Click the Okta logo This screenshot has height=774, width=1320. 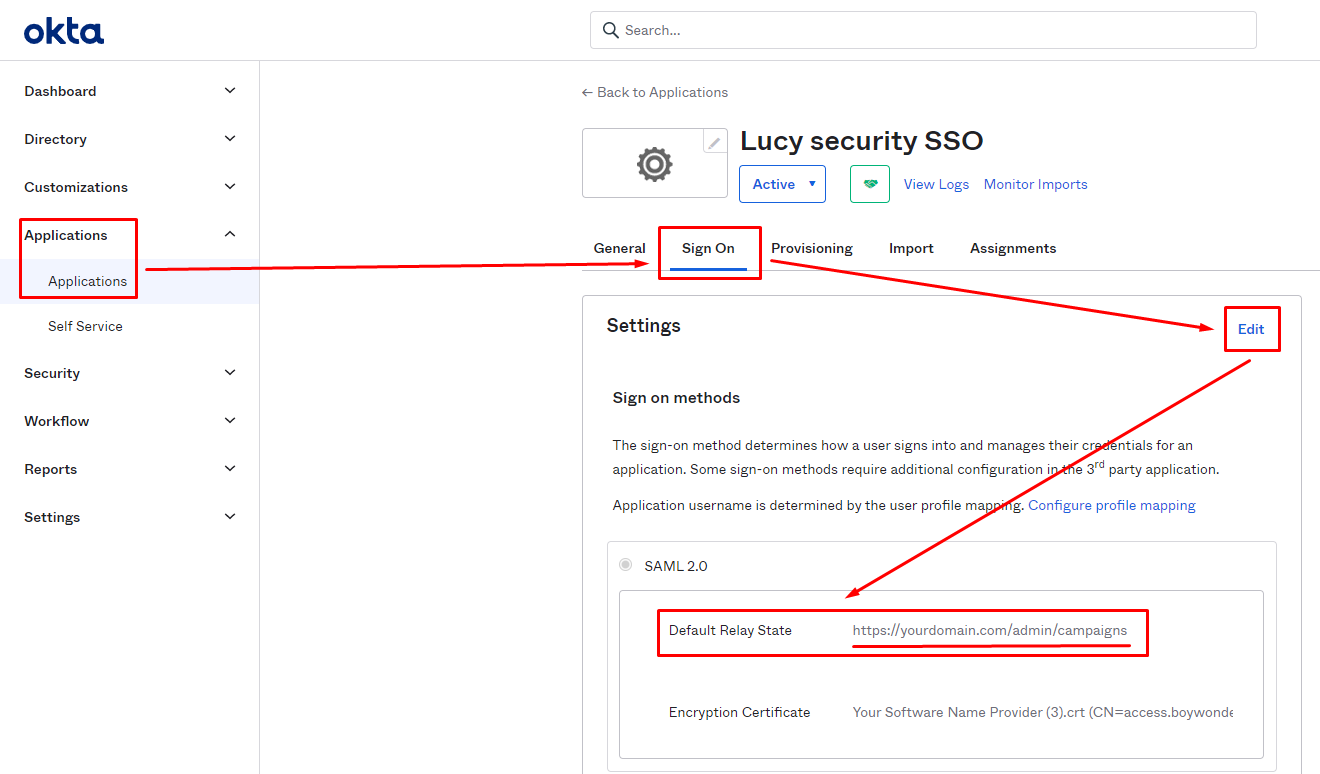pyautogui.click(x=64, y=31)
